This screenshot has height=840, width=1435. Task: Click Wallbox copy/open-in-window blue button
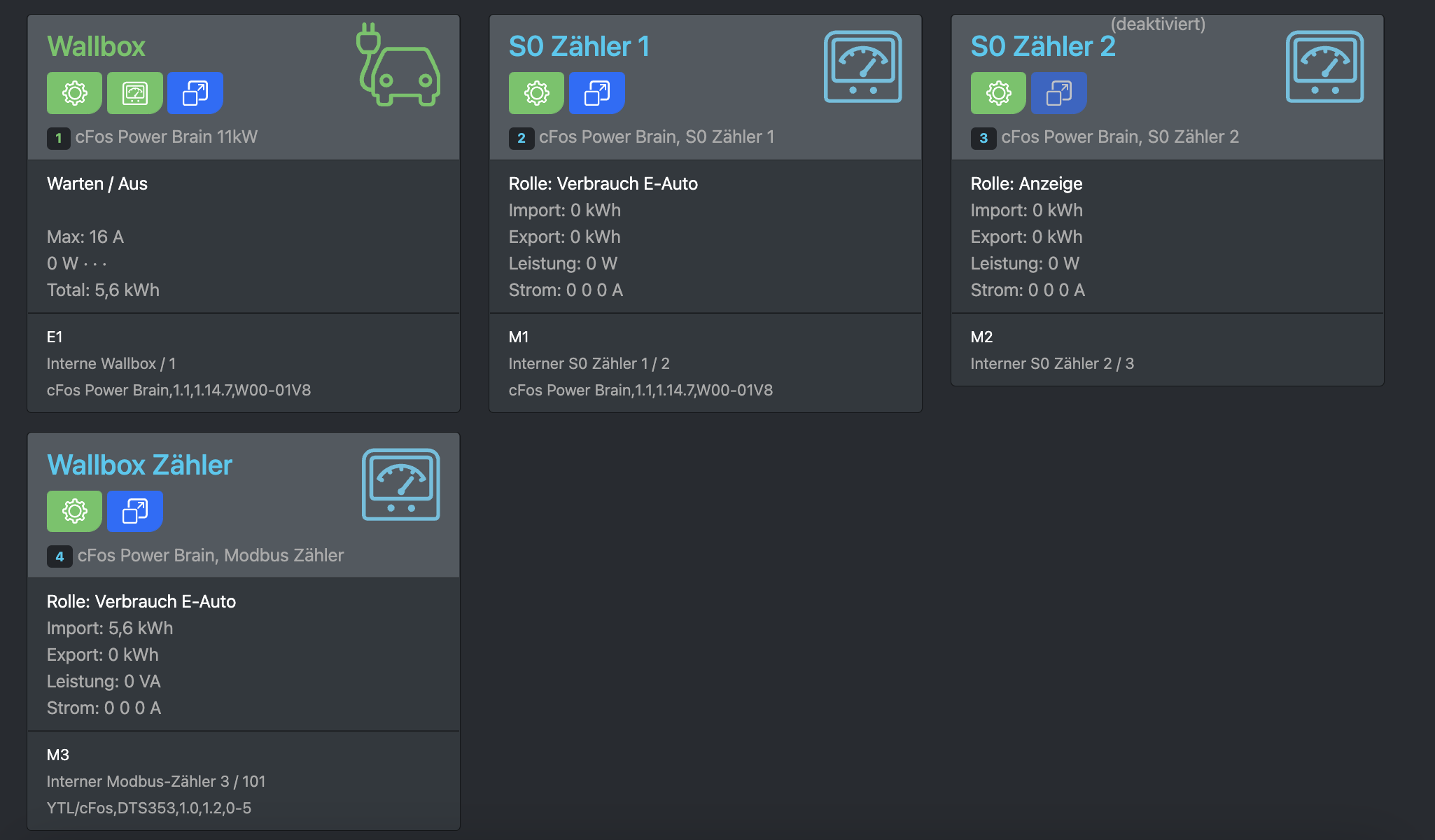pyautogui.click(x=195, y=93)
